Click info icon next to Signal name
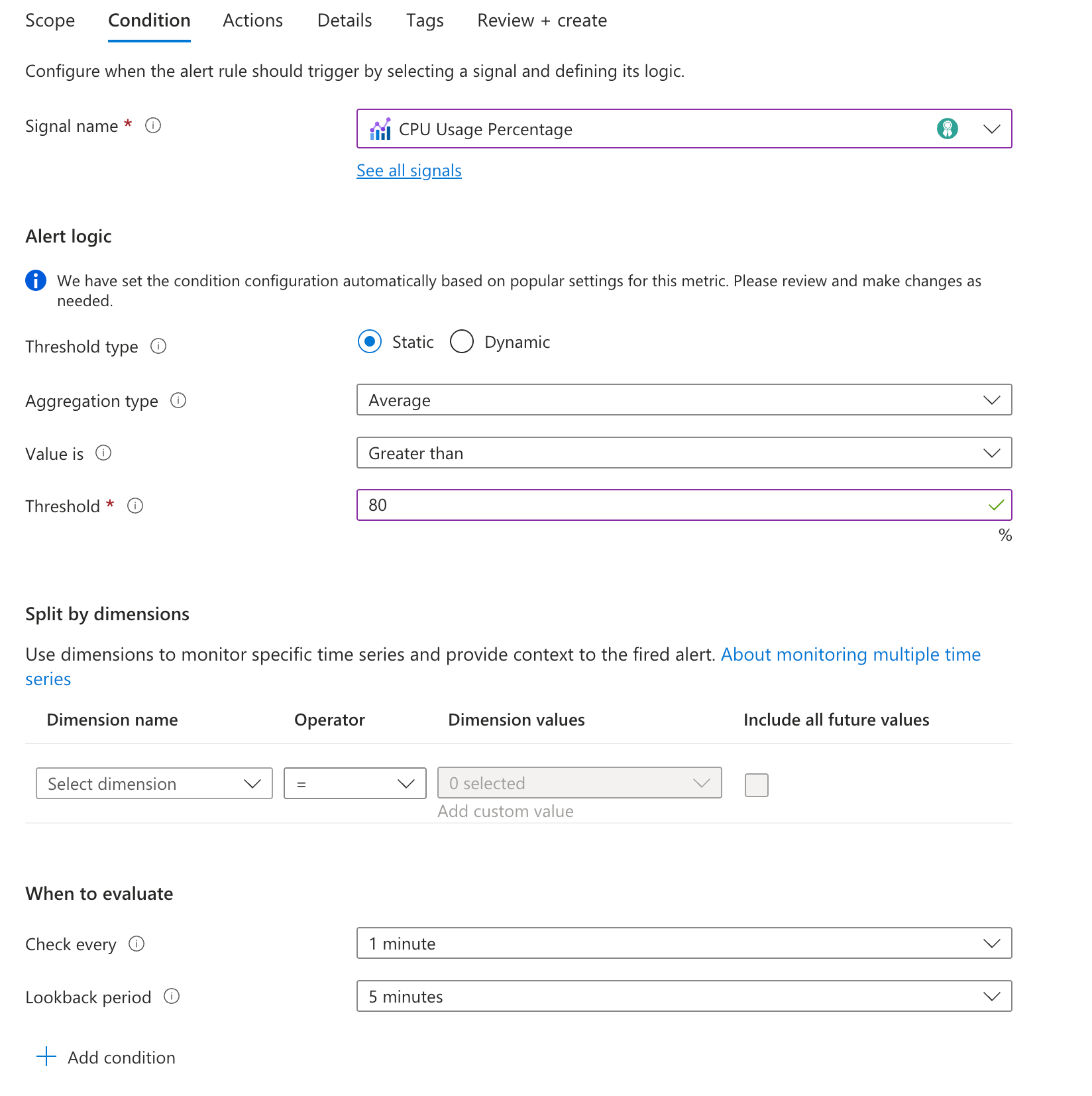1092x1096 pixels. coord(153,125)
